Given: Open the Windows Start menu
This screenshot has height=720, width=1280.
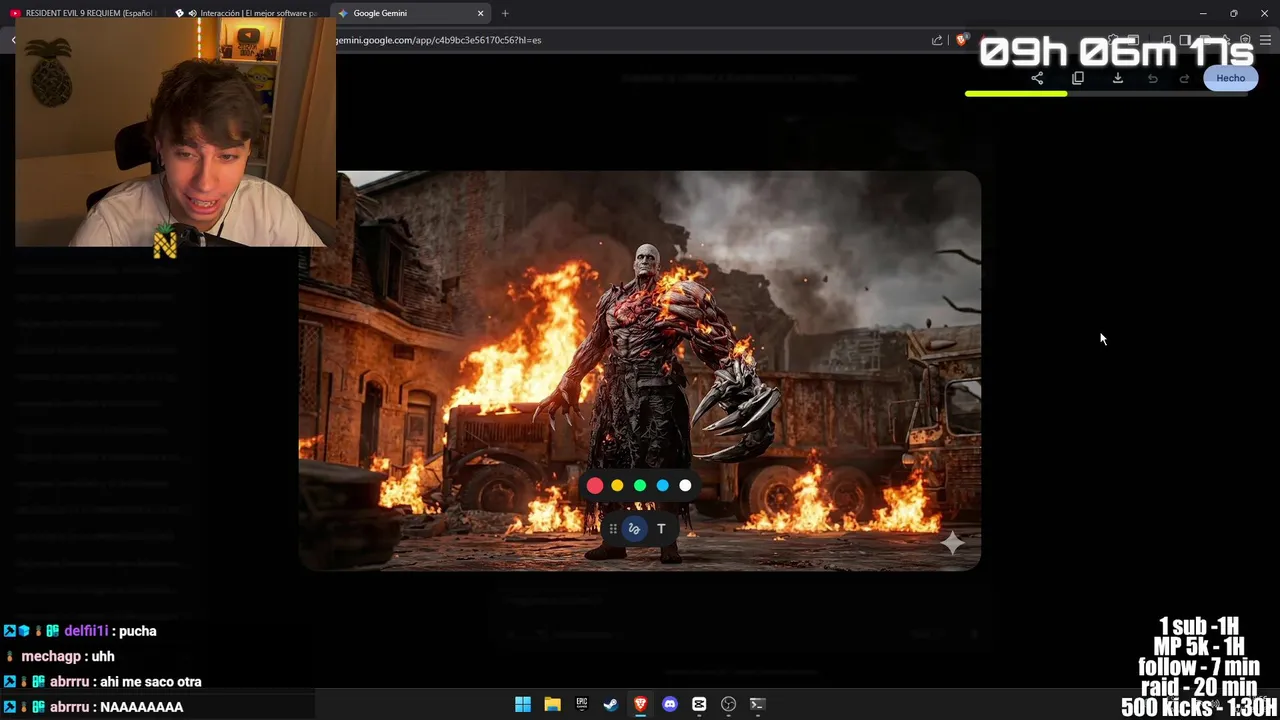Looking at the screenshot, I should (523, 704).
